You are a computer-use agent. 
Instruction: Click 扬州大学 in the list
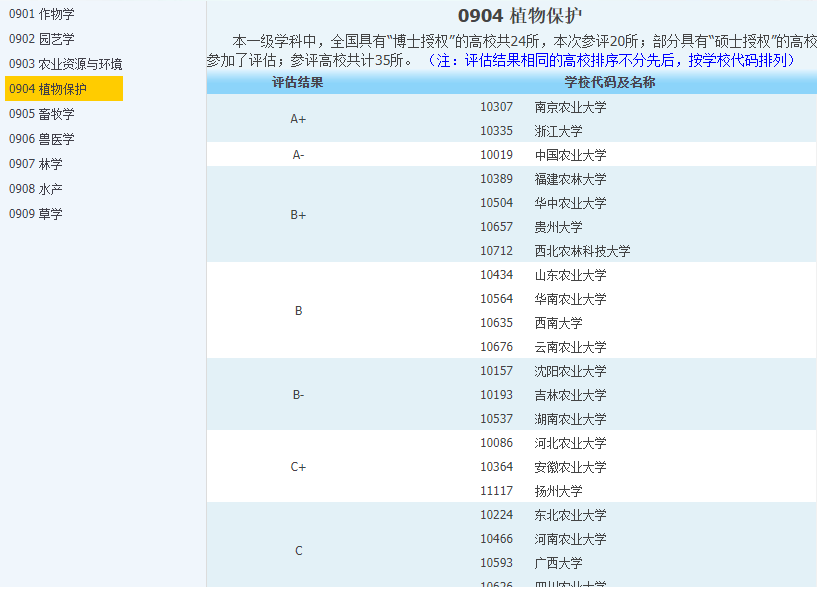[558, 491]
